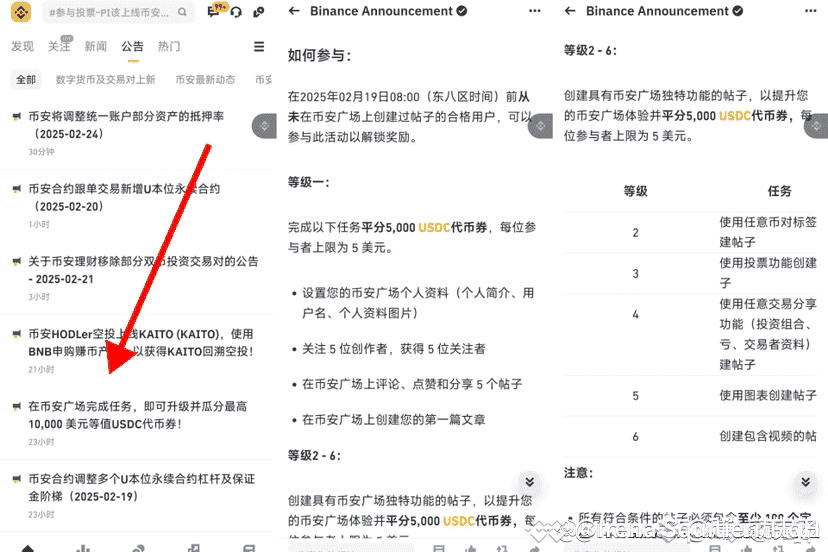
Task: Filter by 数字货币及交易对上新
Action: [x=106, y=80]
